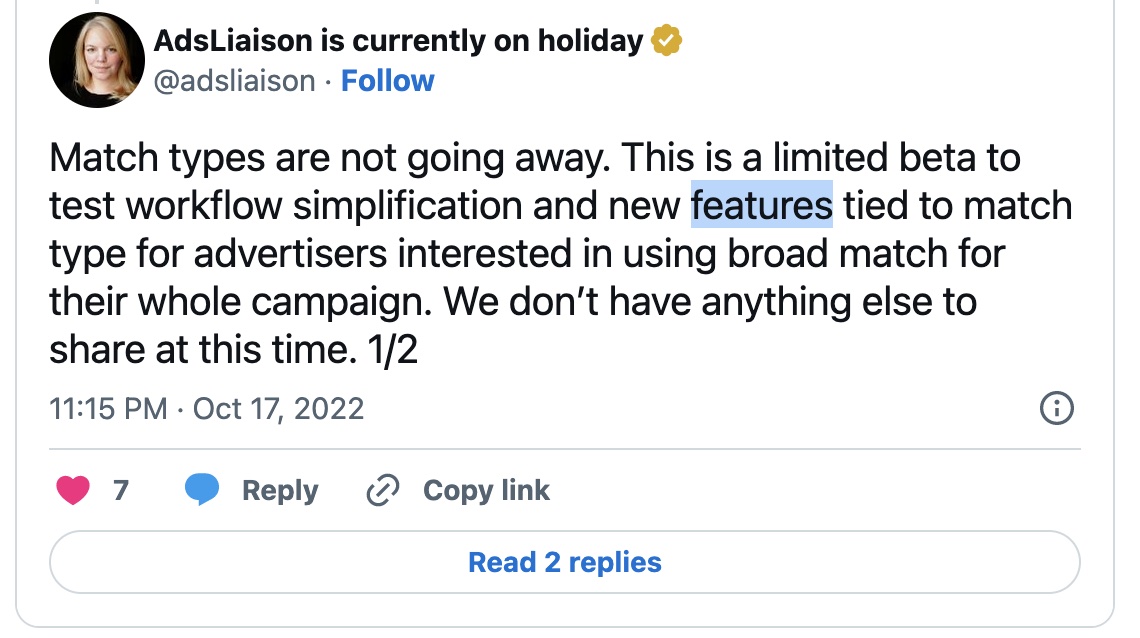
Task: Follow the AdsLiaison account
Action: click(x=388, y=81)
